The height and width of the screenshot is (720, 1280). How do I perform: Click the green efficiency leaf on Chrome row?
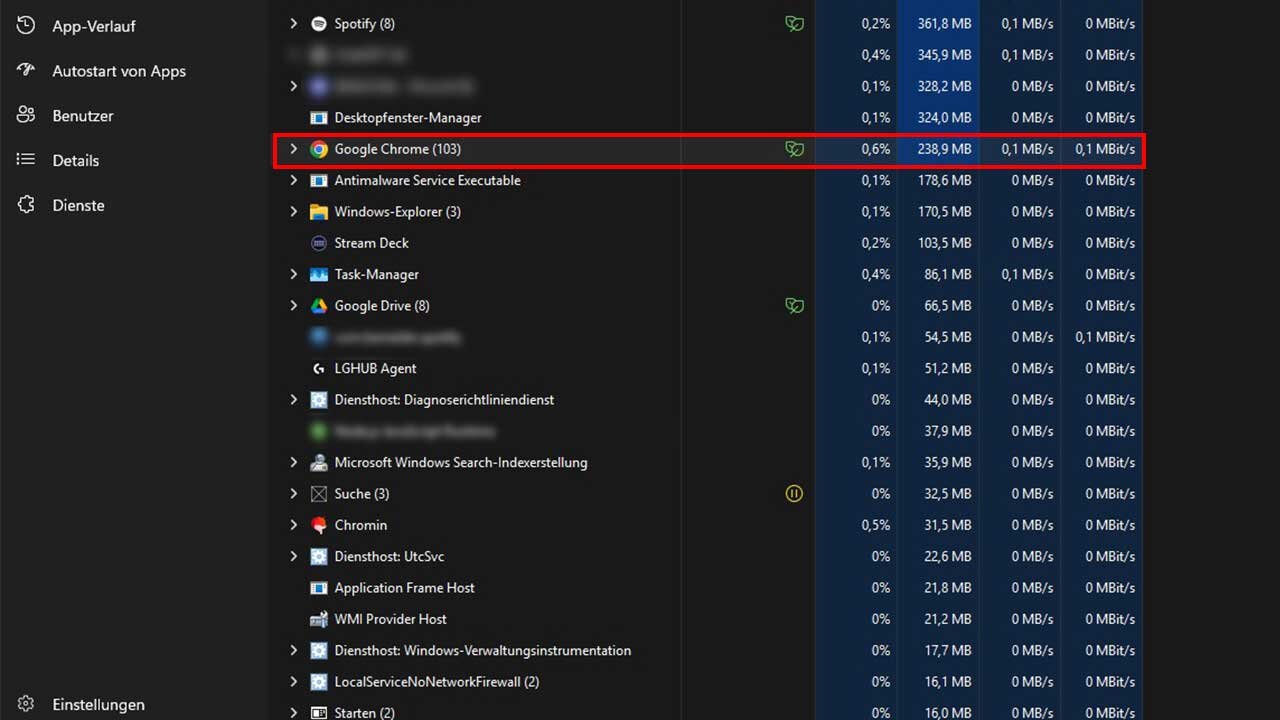point(794,149)
